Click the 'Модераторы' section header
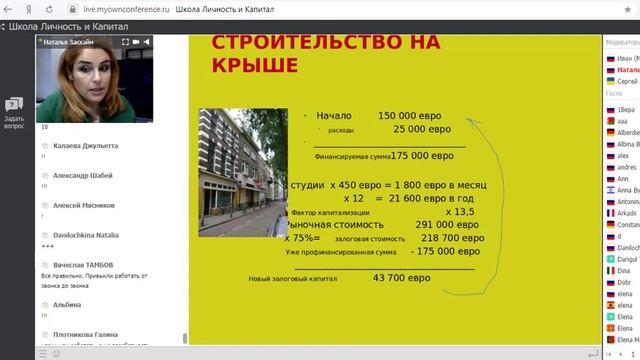The width and height of the screenshot is (640, 360). [623, 42]
